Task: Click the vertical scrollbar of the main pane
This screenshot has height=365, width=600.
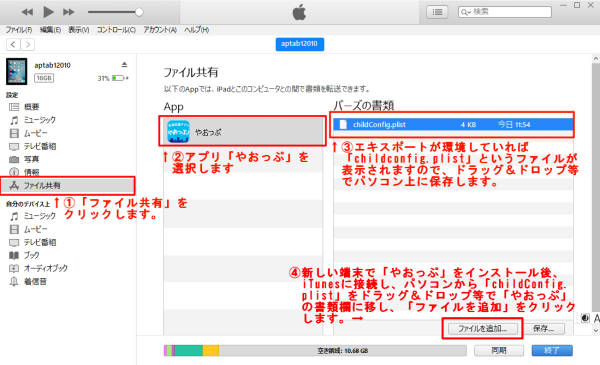Action: click(596, 187)
